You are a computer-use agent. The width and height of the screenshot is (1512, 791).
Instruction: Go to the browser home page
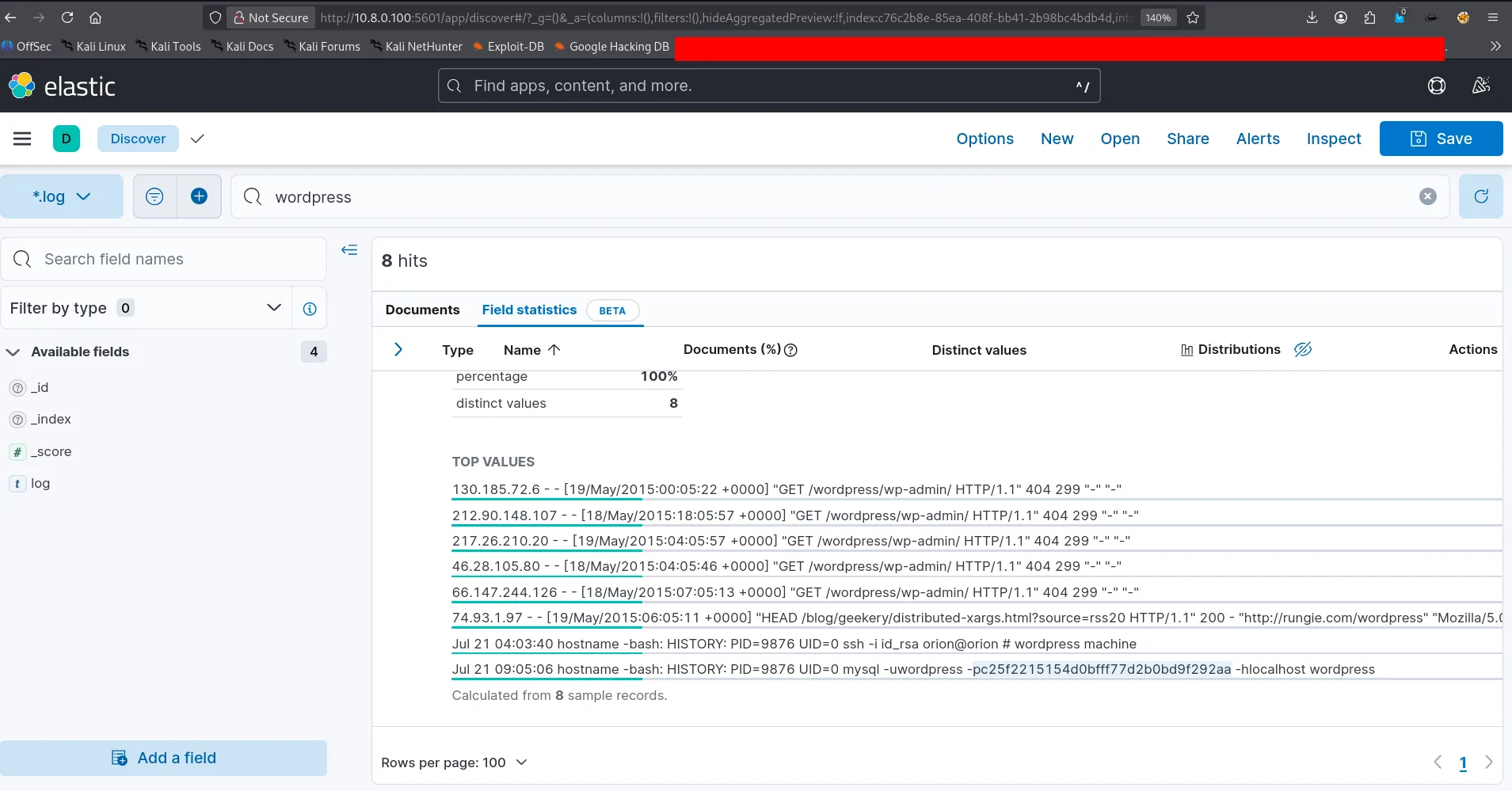pyautogui.click(x=95, y=17)
